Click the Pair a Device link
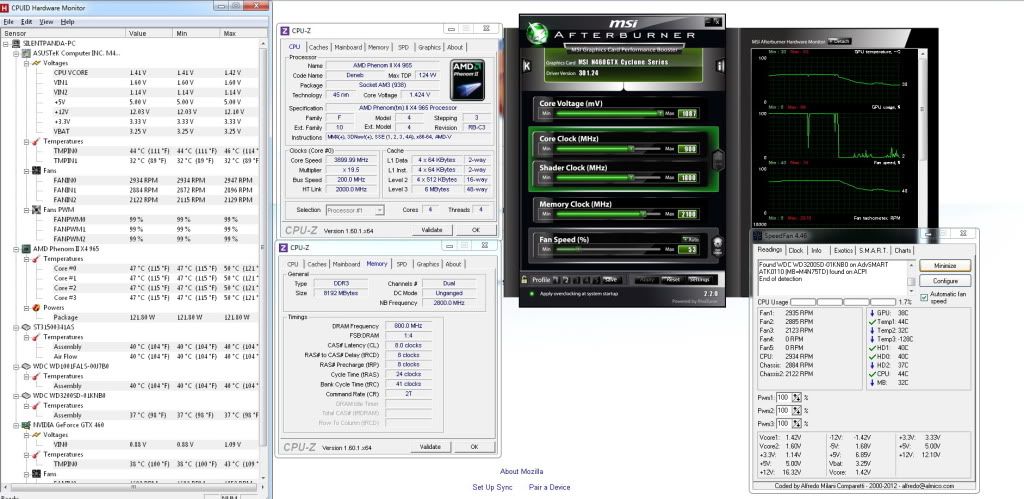Image resolution: width=1024 pixels, height=499 pixels. [549, 487]
